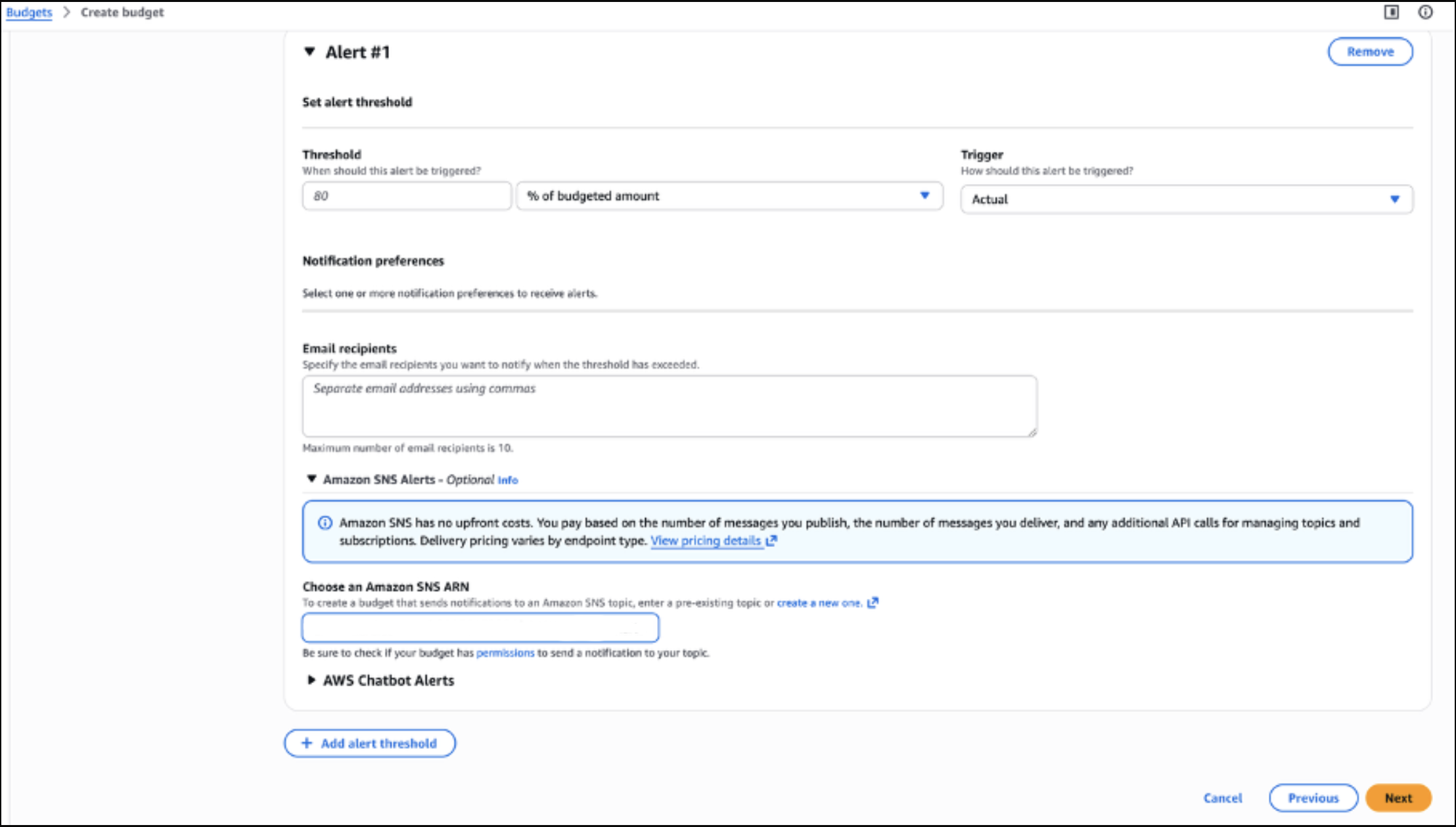This screenshot has width=1456, height=827.
Task: Open the permissions link
Action: (x=505, y=653)
